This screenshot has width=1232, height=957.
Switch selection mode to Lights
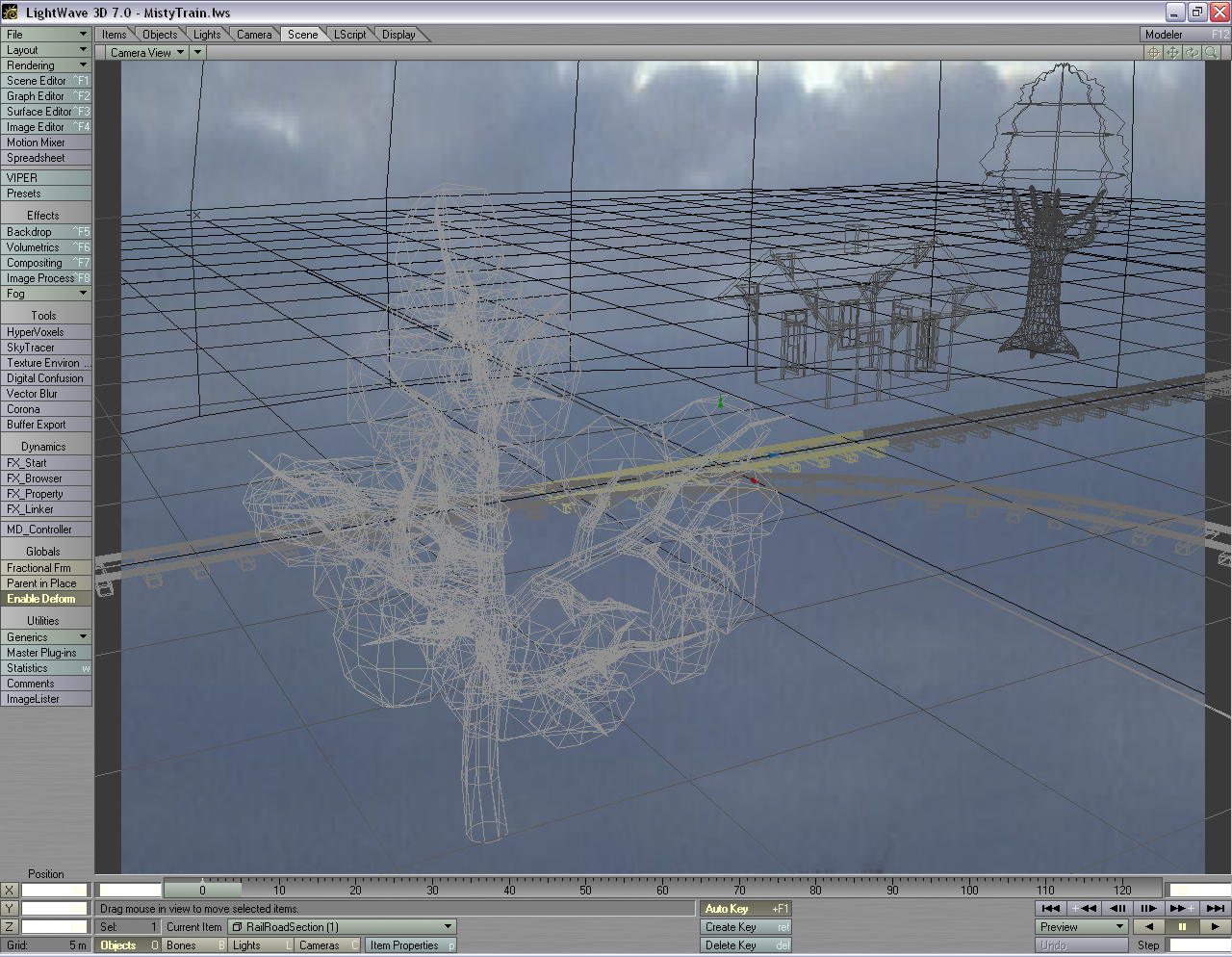pyautogui.click(x=261, y=945)
